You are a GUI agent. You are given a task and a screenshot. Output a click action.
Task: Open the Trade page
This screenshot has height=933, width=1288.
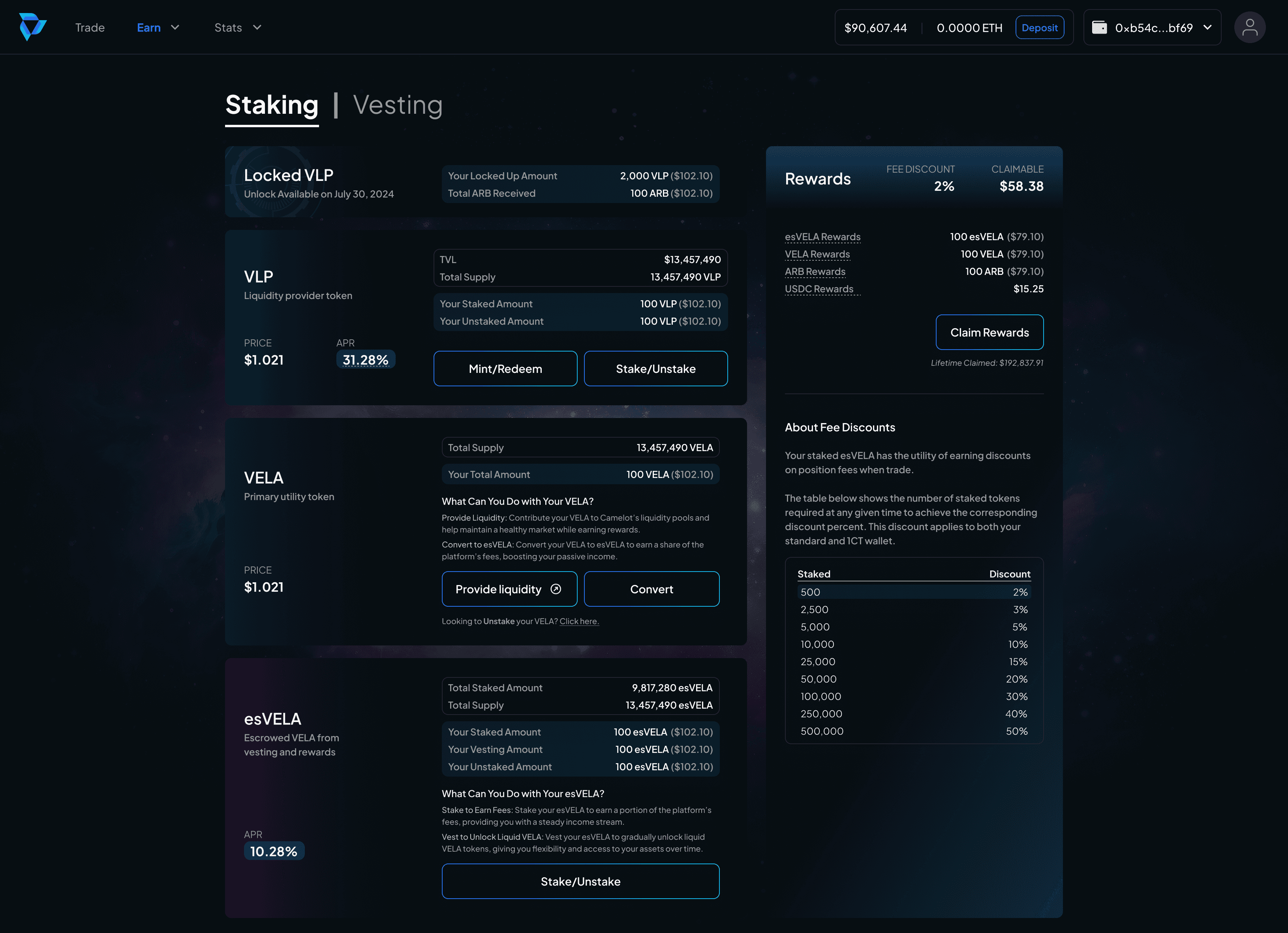point(90,27)
